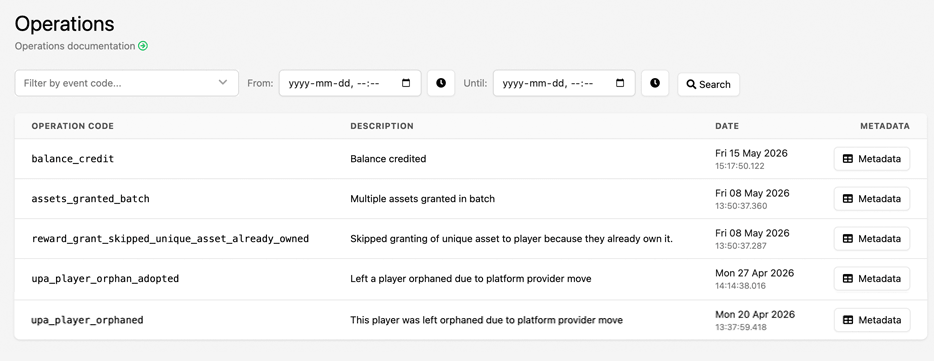This screenshot has height=361, width=934.
Task: Click the Until date-time input
Action: [x=564, y=83]
